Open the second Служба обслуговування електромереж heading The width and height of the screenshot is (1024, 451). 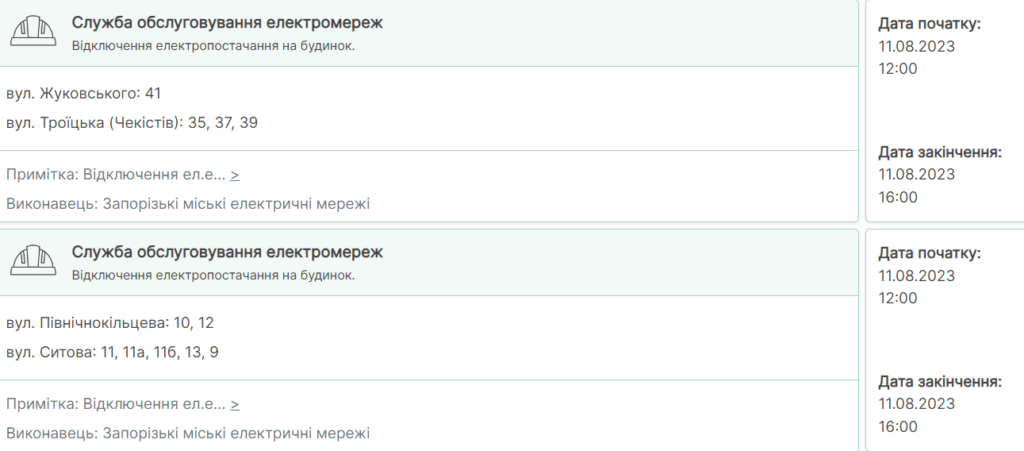(227, 252)
